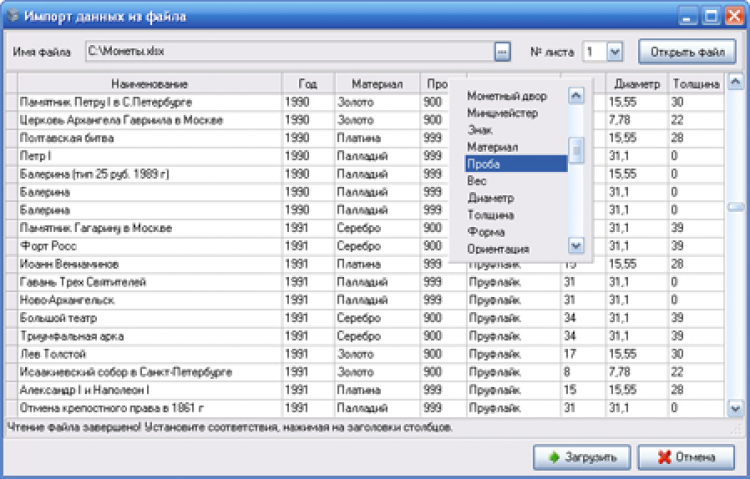Click the popup list scrollbar thumb
Screen dimensions: 750x479
tap(576, 150)
